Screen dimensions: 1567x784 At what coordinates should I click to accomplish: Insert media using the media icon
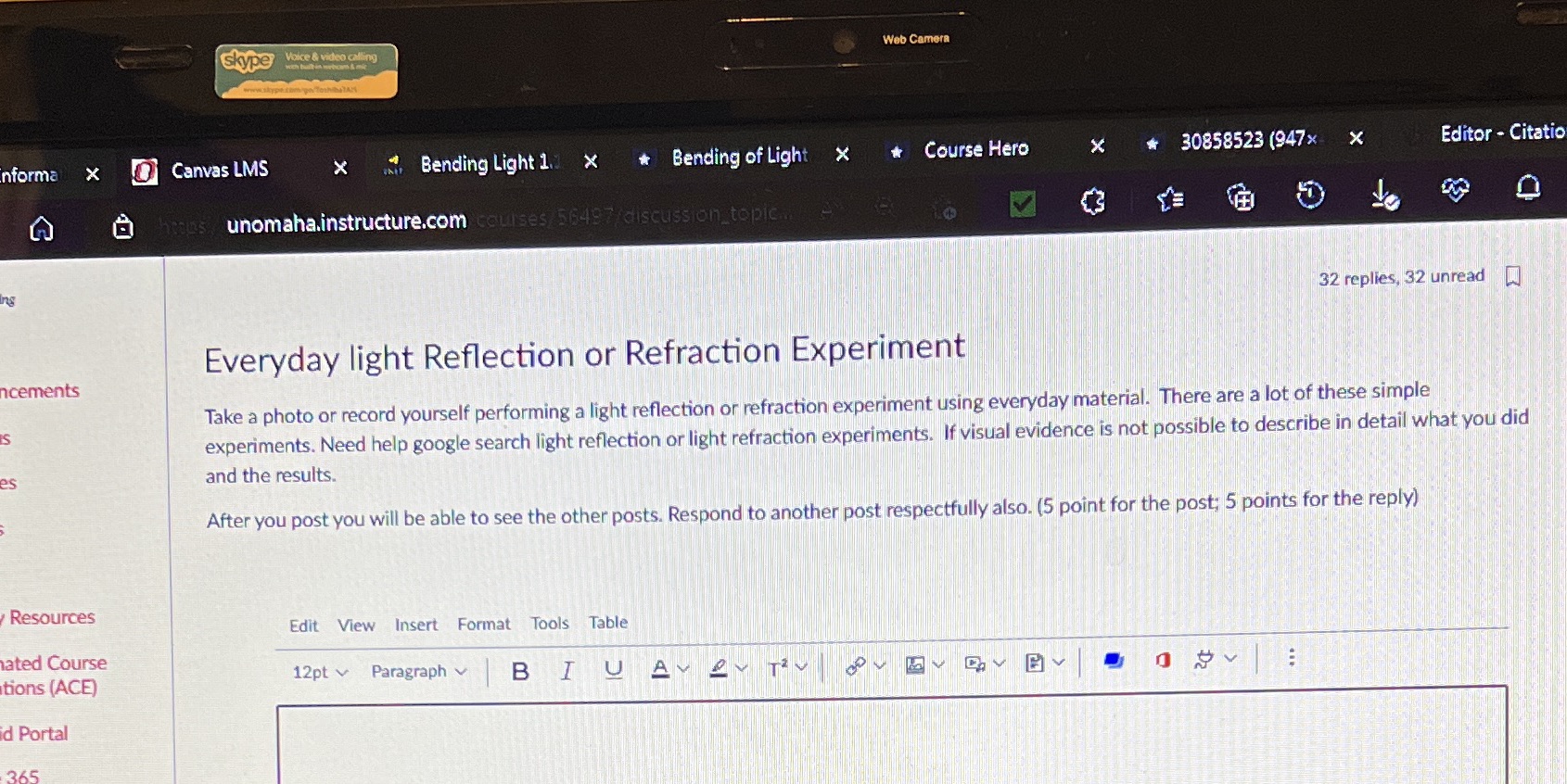pyautogui.click(x=975, y=664)
